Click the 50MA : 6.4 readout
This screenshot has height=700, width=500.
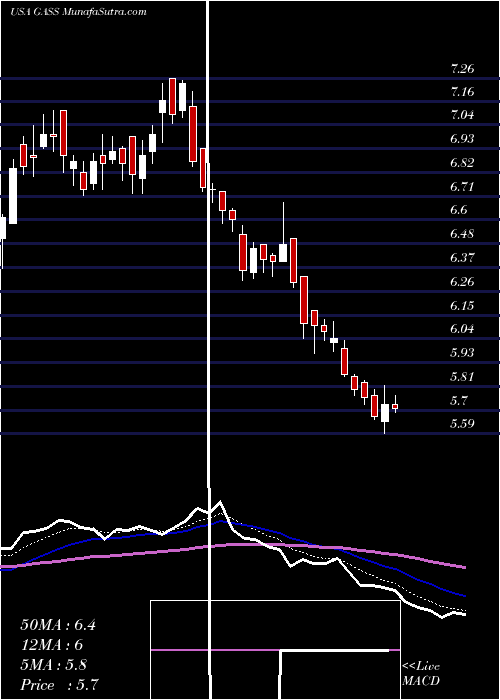pyautogui.click(x=58, y=625)
